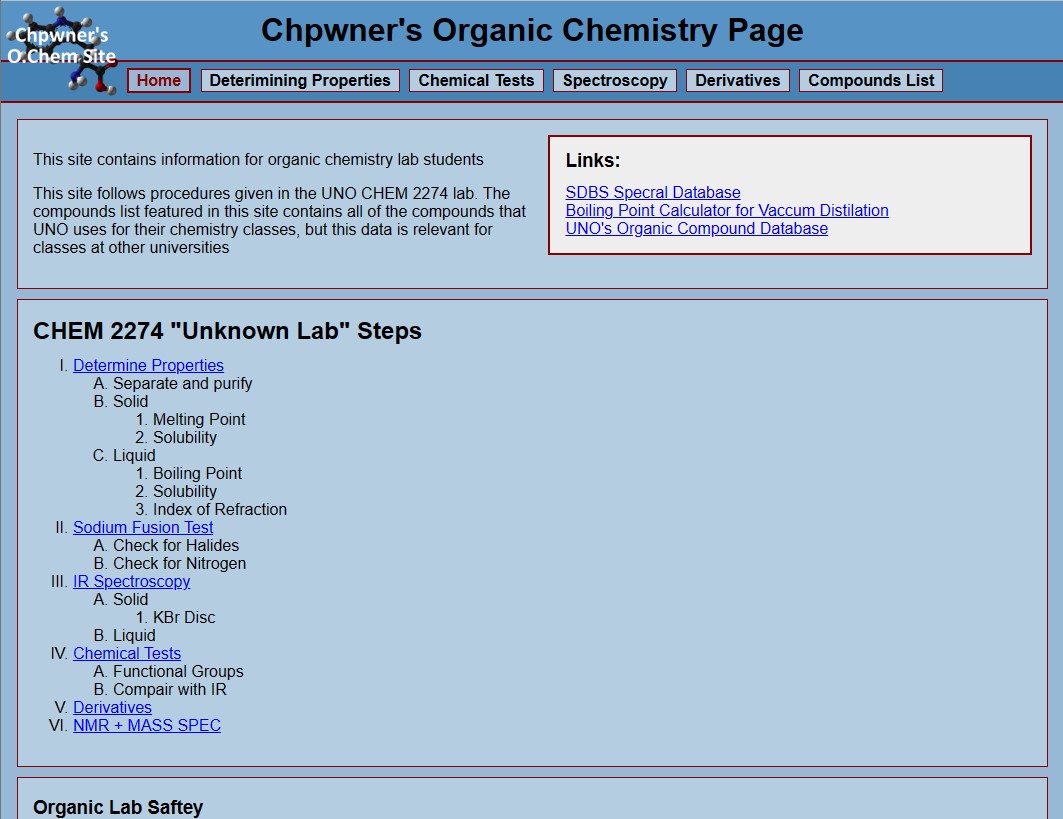1063x819 pixels.
Task: Open the IR Spectroscopy step link
Action: (131, 581)
